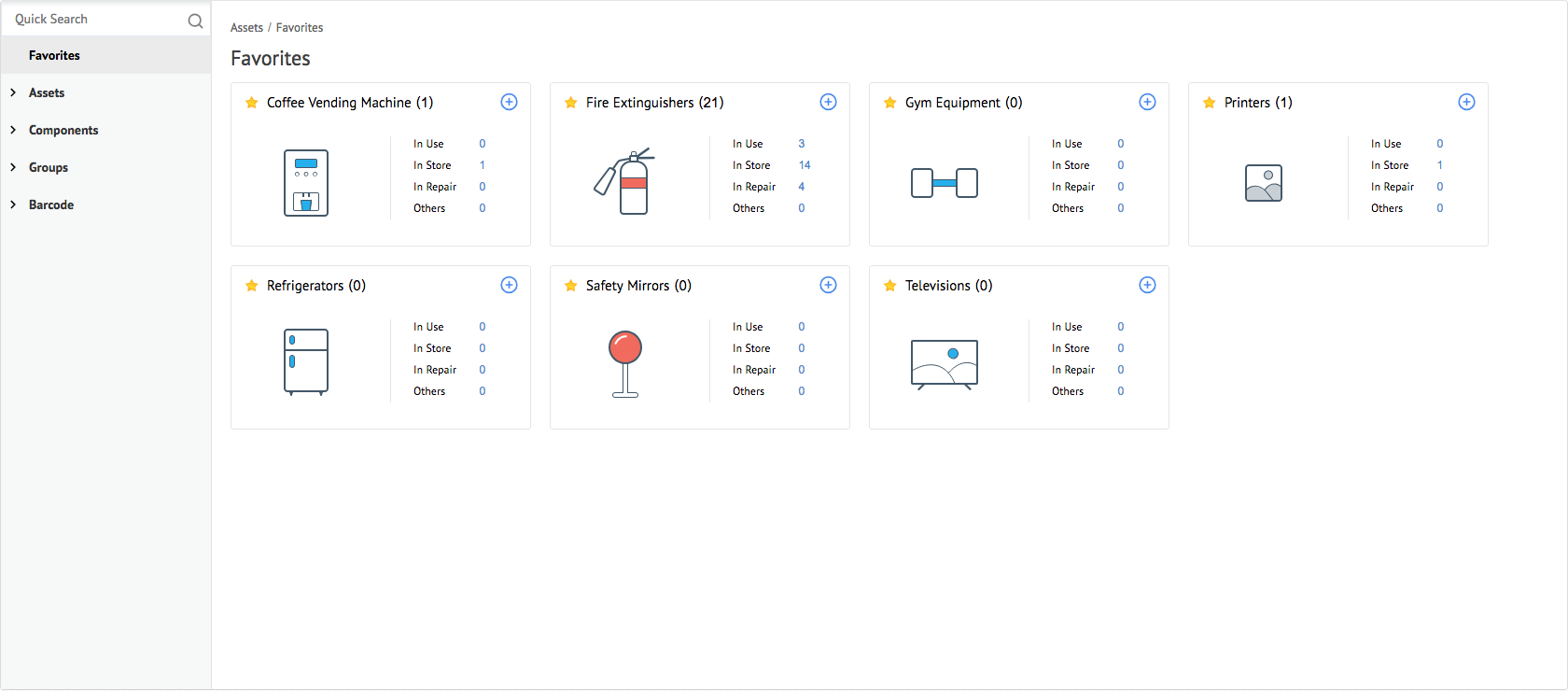Click the plus icon on Fire Extinguishers card
Screen dimensions: 1568x691
click(828, 102)
